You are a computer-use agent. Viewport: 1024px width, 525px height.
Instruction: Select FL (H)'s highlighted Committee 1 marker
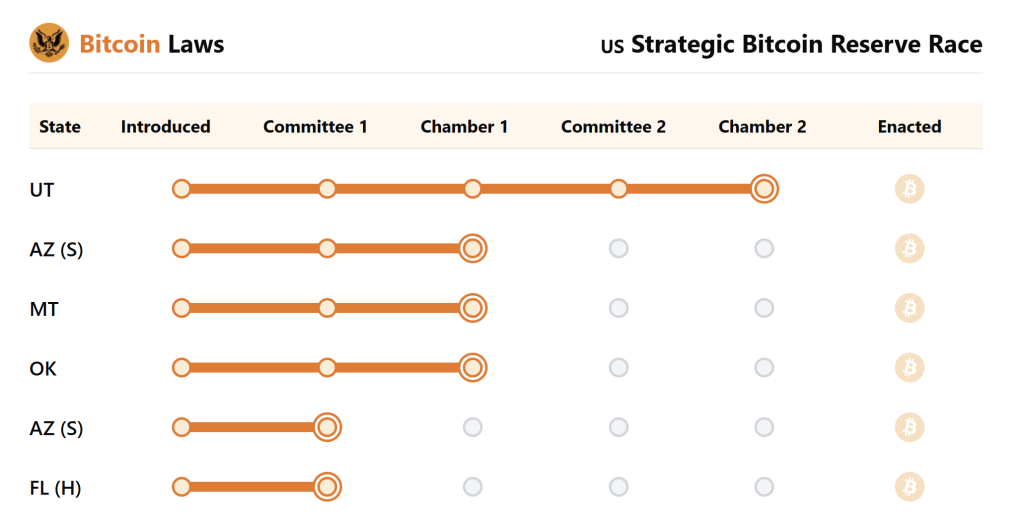pyautogui.click(x=327, y=487)
